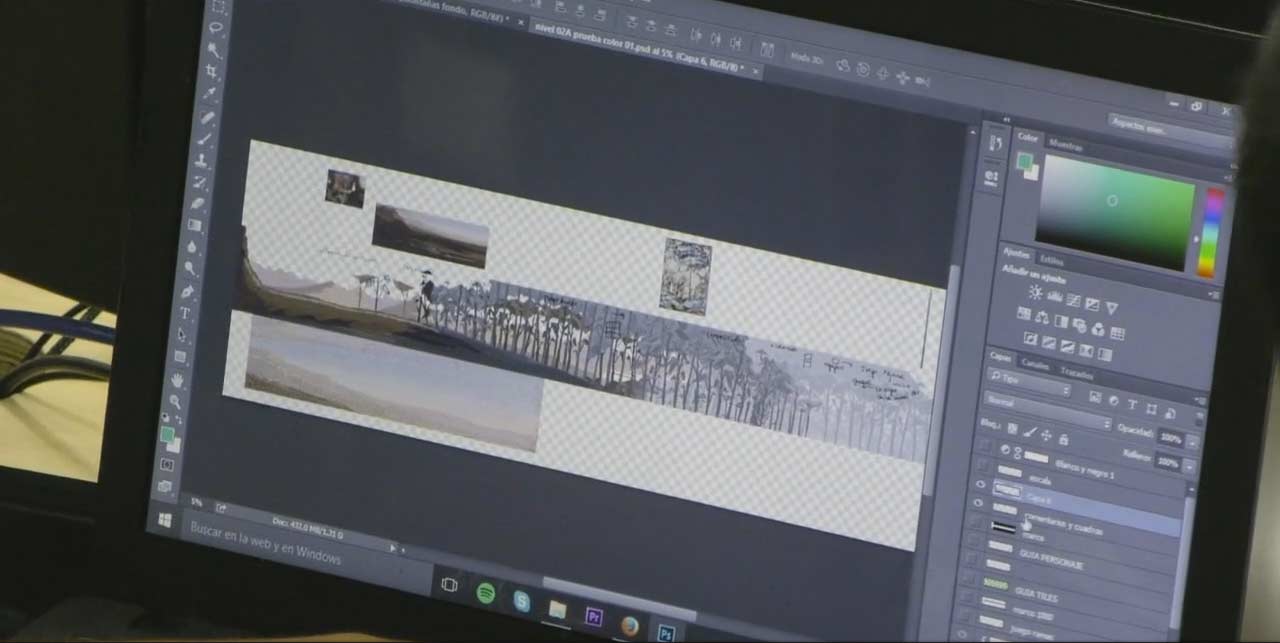Open the Normal blend mode dropdown
Viewport: 1280px width, 643px height.
[x=1047, y=411]
